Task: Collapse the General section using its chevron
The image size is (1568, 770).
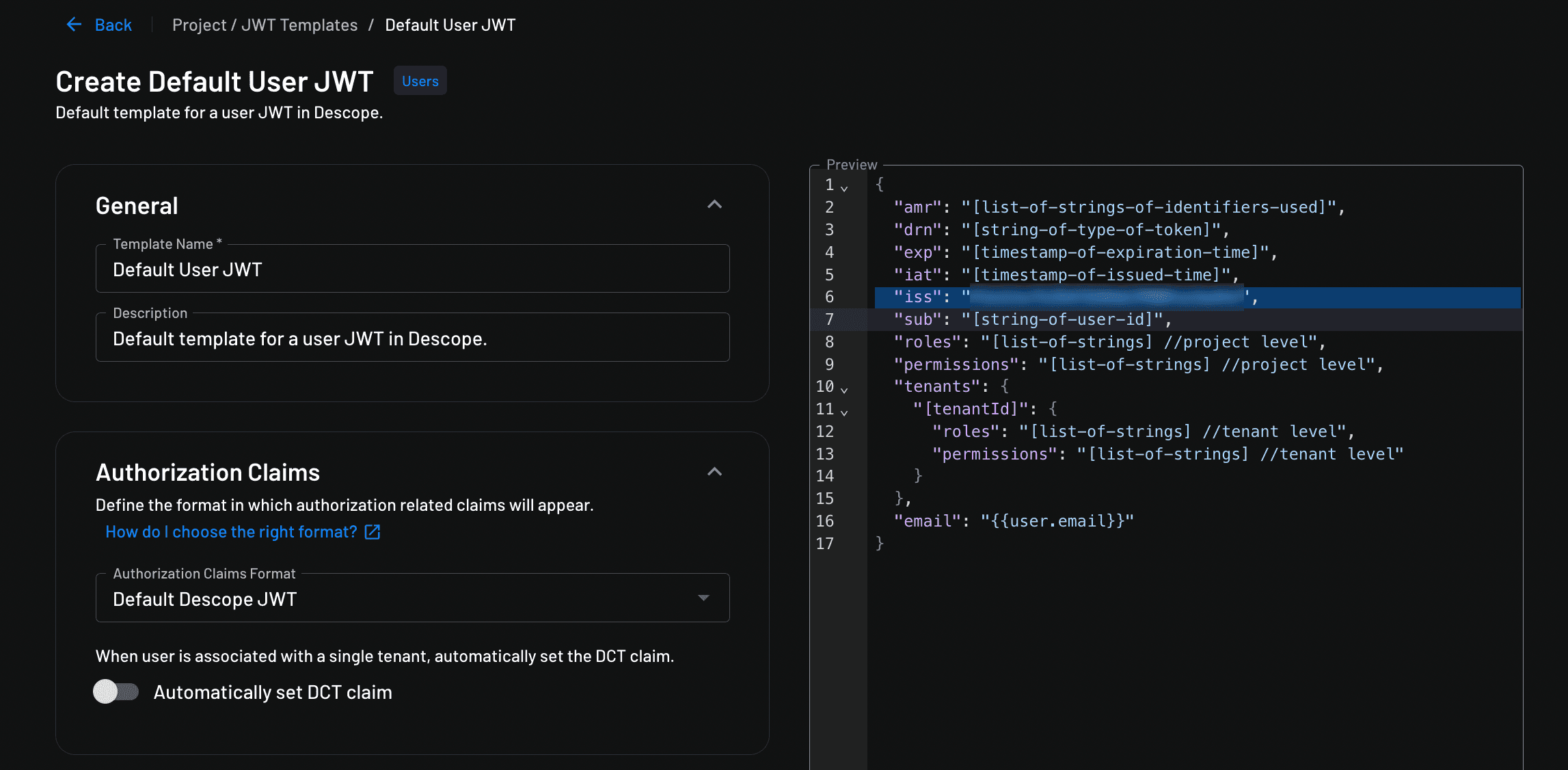Action: (714, 205)
